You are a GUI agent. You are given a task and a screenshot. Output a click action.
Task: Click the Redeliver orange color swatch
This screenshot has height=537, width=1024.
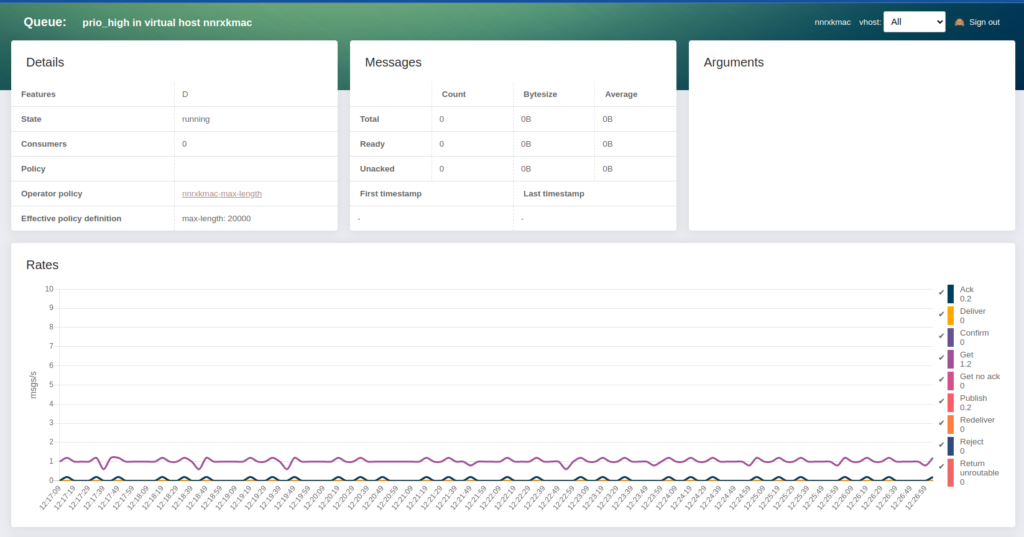[x=950, y=425]
